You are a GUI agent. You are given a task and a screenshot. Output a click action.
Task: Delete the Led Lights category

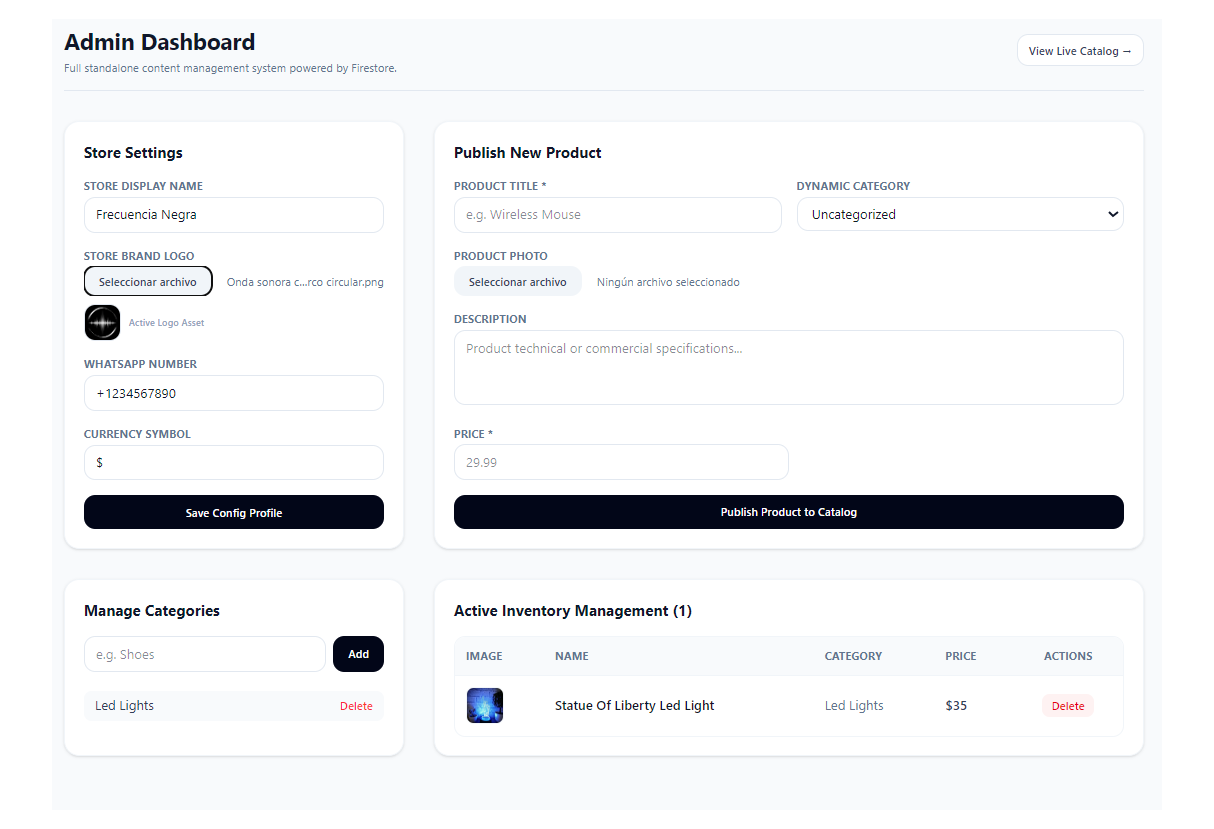point(356,706)
